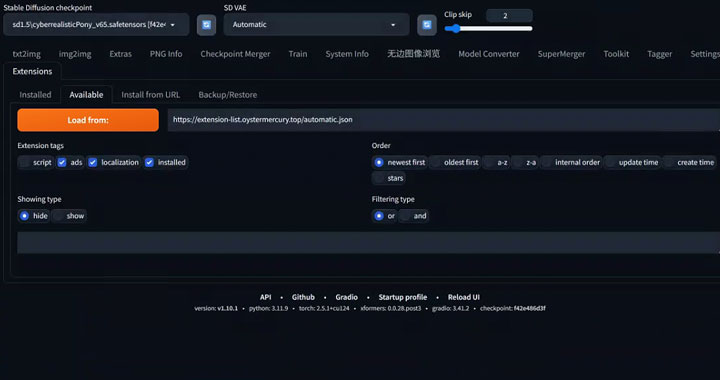Open the Startup profile link
720x380 pixels.
(403, 297)
